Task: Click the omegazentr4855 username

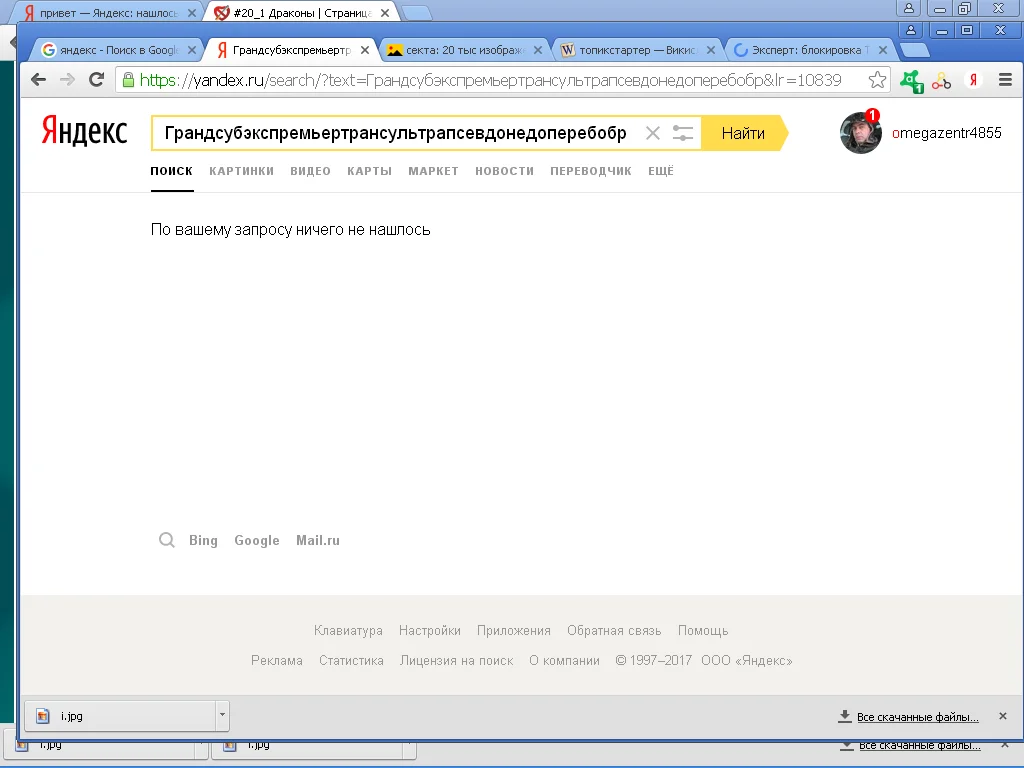Action: click(946, 133)
